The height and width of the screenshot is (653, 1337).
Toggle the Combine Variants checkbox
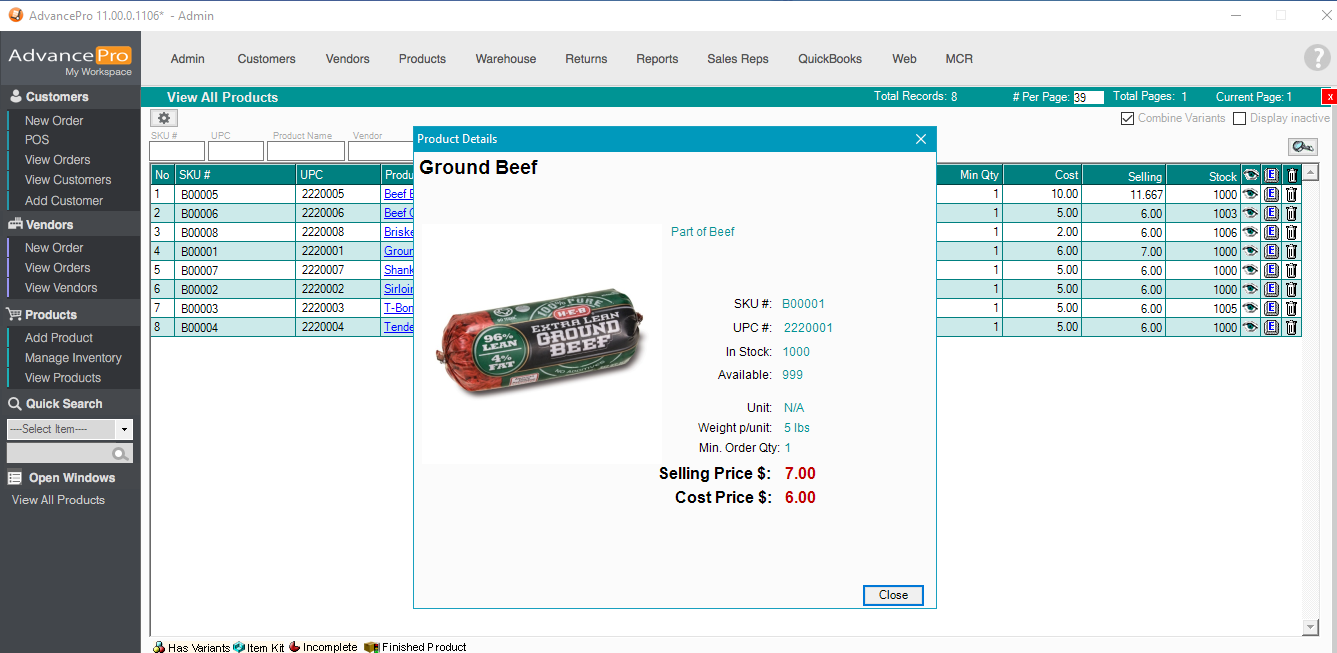click(x=1128, y=118)
